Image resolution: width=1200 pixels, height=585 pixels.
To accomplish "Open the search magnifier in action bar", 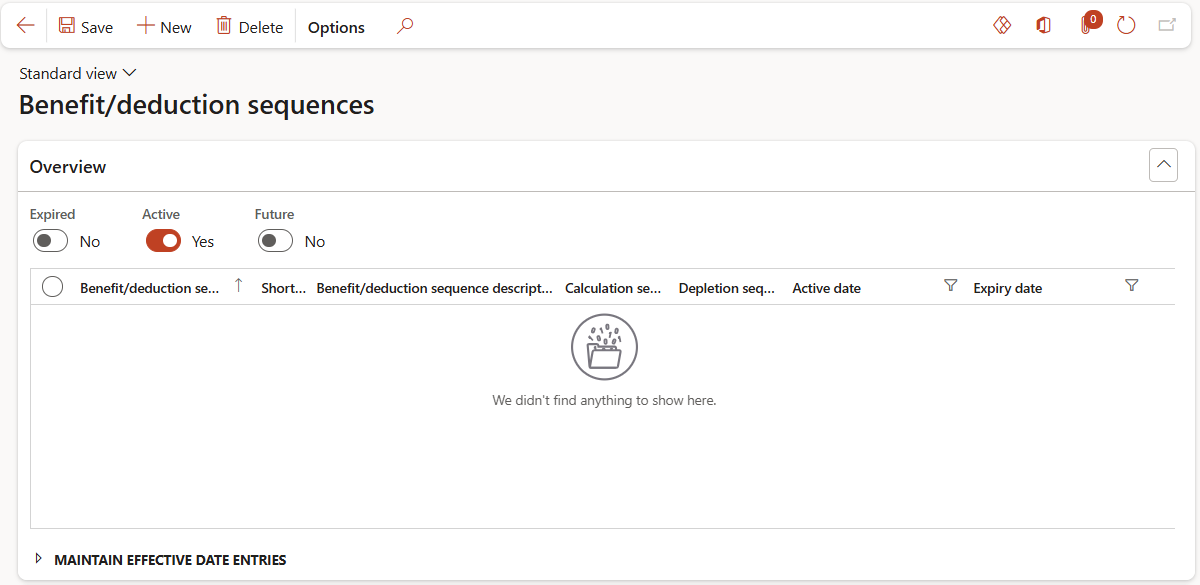I will tap(404, 26).
